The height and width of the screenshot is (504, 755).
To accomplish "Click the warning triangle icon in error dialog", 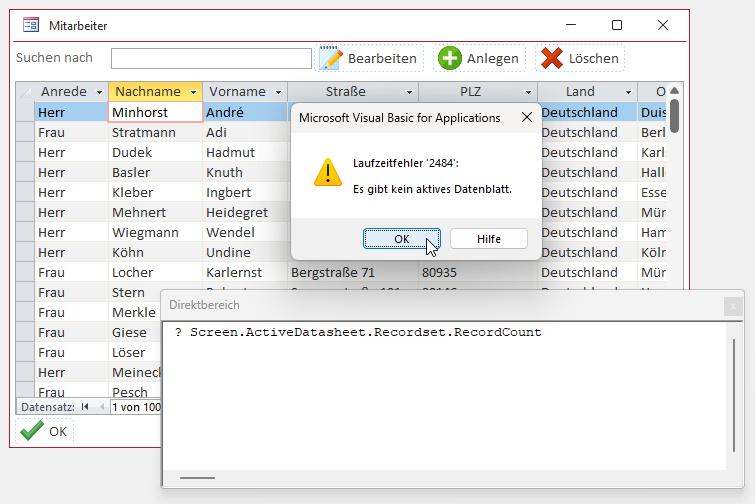I will (328, 172).
